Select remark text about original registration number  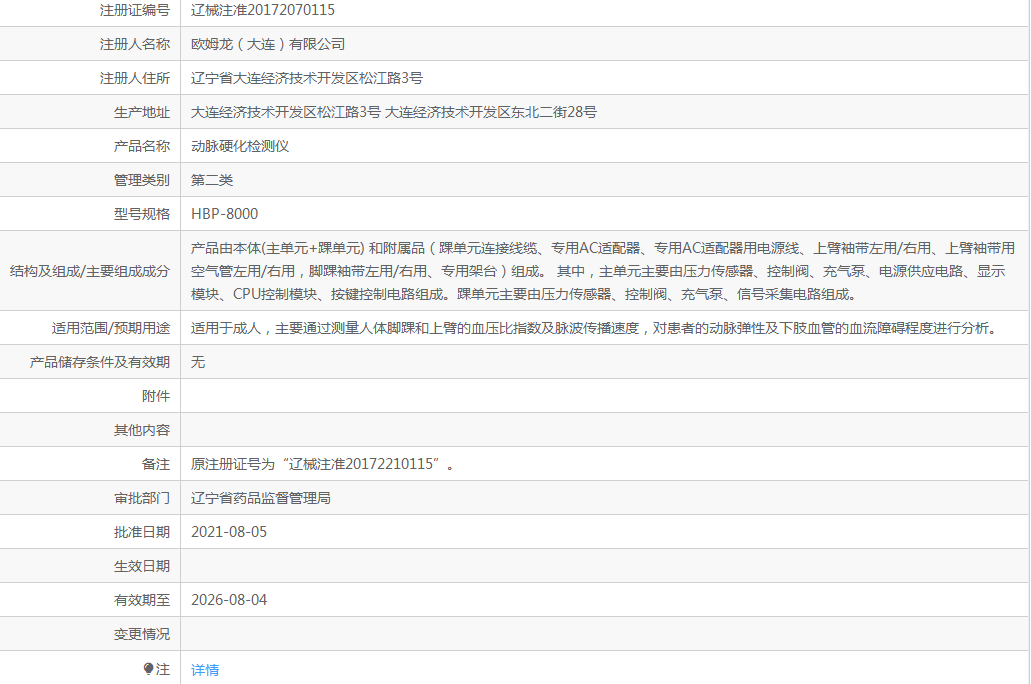click(310, 463)
